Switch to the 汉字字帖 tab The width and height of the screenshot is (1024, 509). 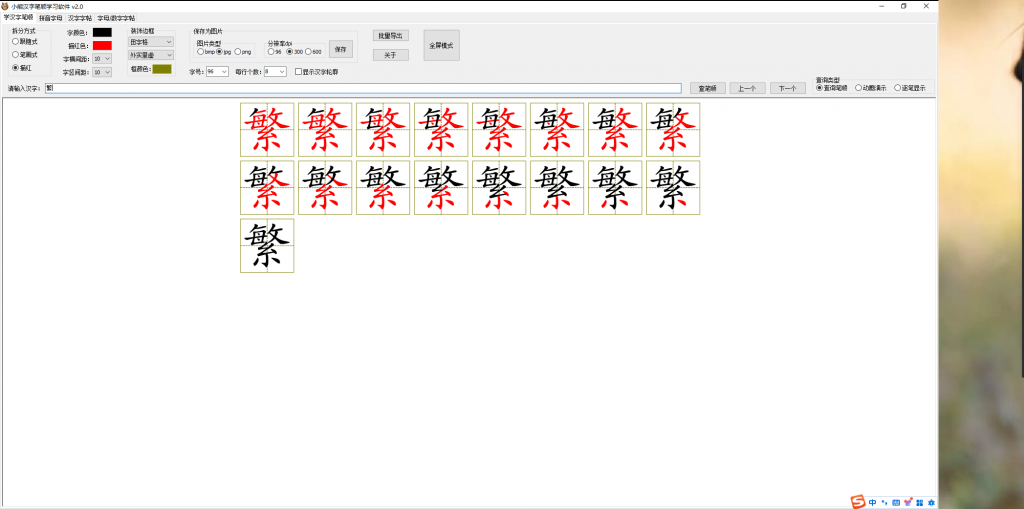[x=80, y=18]
